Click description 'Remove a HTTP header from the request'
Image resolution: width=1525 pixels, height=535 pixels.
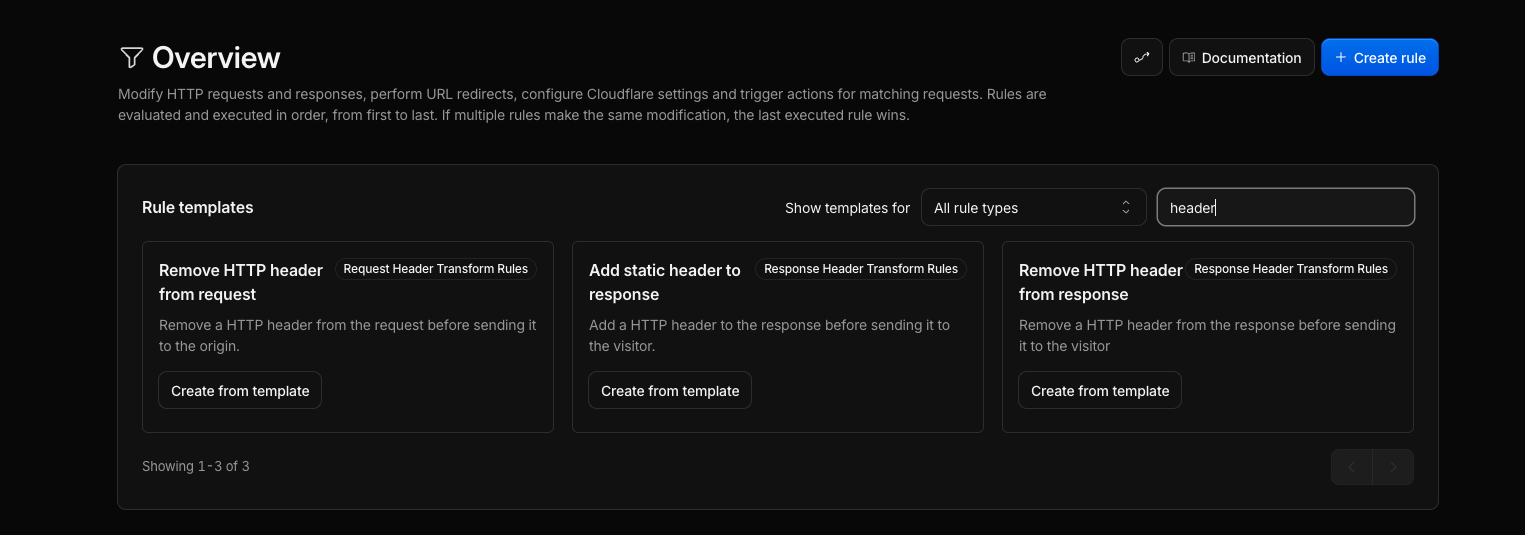tap(348, 335)
